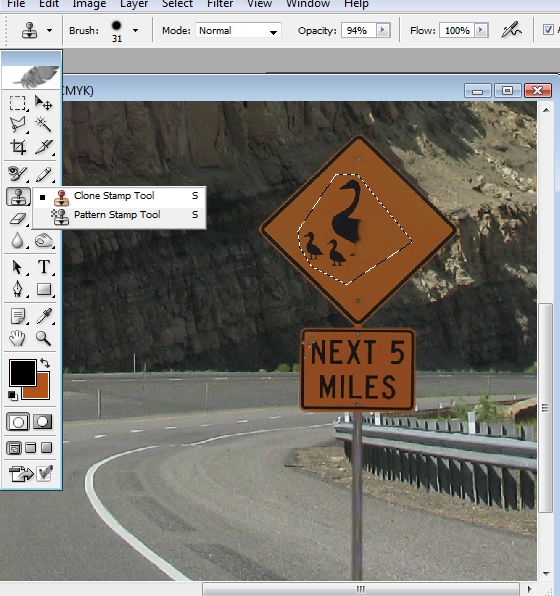Select the Healing Brush tool
The image size is (560, 596).
click(17, 174)
